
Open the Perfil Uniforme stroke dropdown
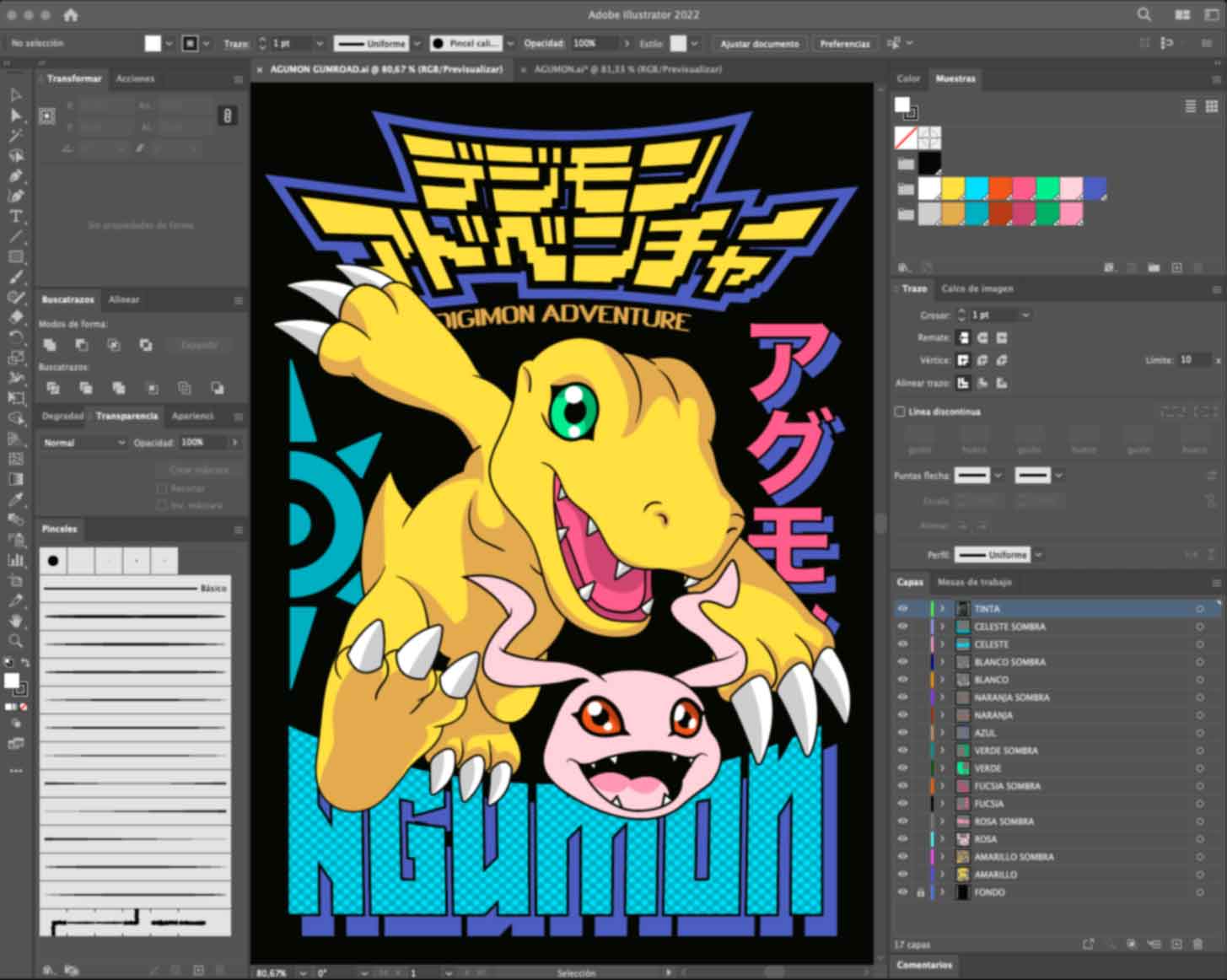pos(1039,554)
